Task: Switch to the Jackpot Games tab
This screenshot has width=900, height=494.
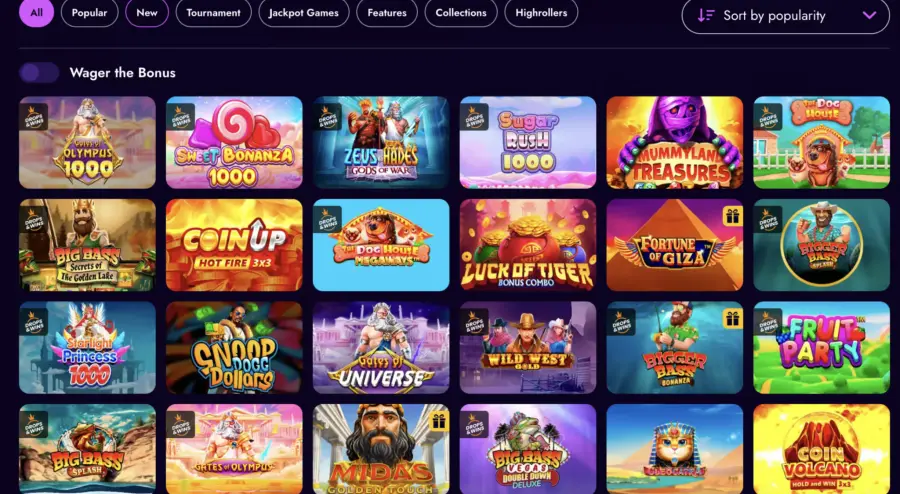Action: click(x=304, y=13)
